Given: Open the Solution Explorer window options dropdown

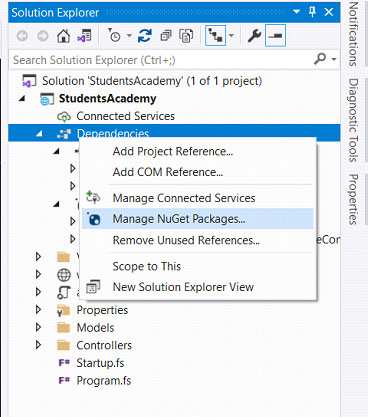Looking at the screenshot, I should point(296,12).
